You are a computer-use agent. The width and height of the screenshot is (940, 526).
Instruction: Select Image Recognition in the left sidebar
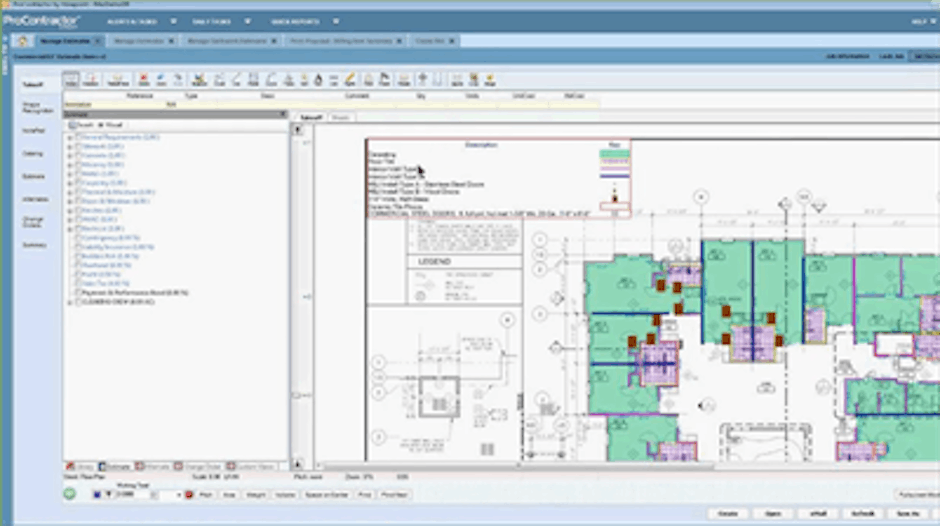pyautogui.click(x=33, y=107)
